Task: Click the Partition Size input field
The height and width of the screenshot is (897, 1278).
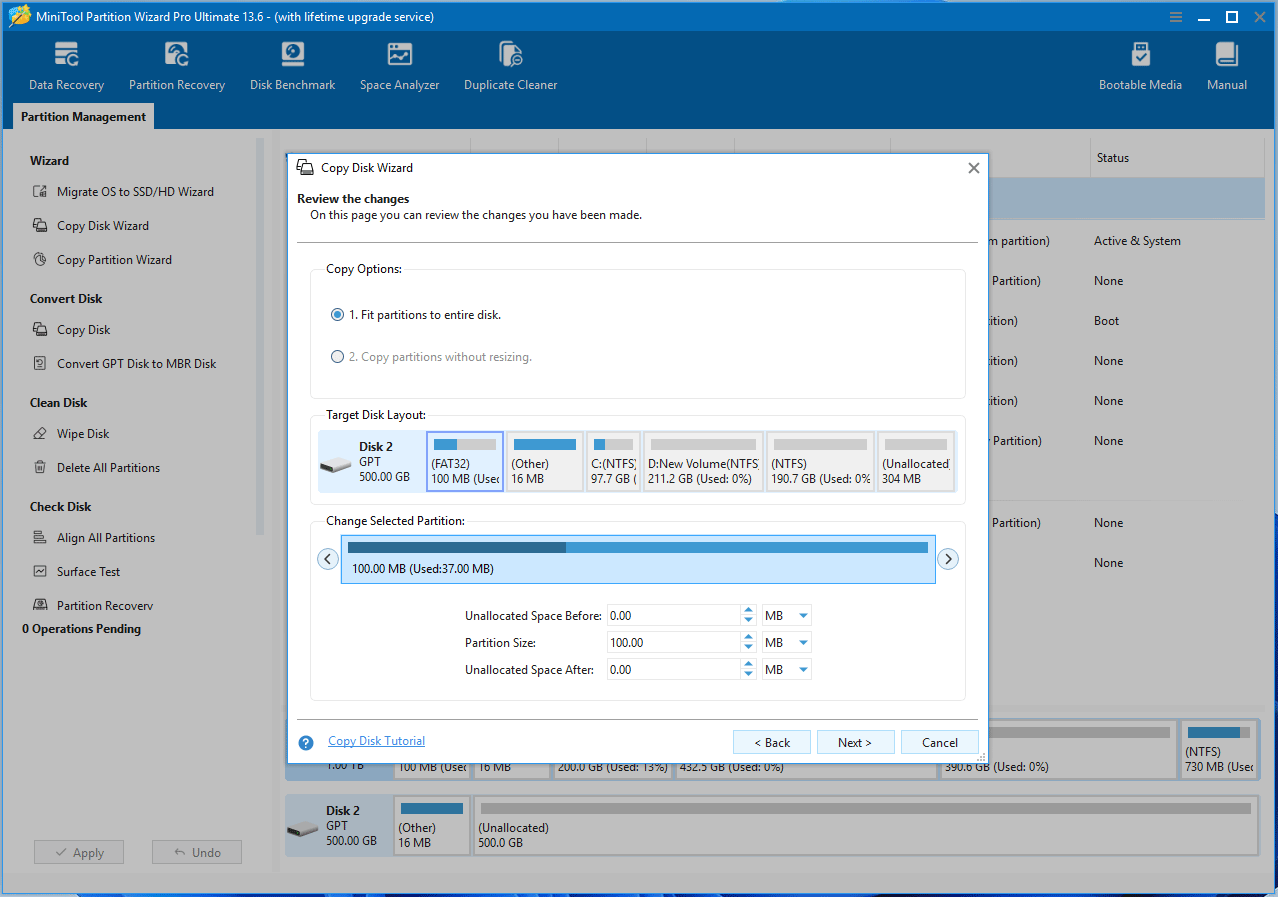Action: (x=674, y=643)
